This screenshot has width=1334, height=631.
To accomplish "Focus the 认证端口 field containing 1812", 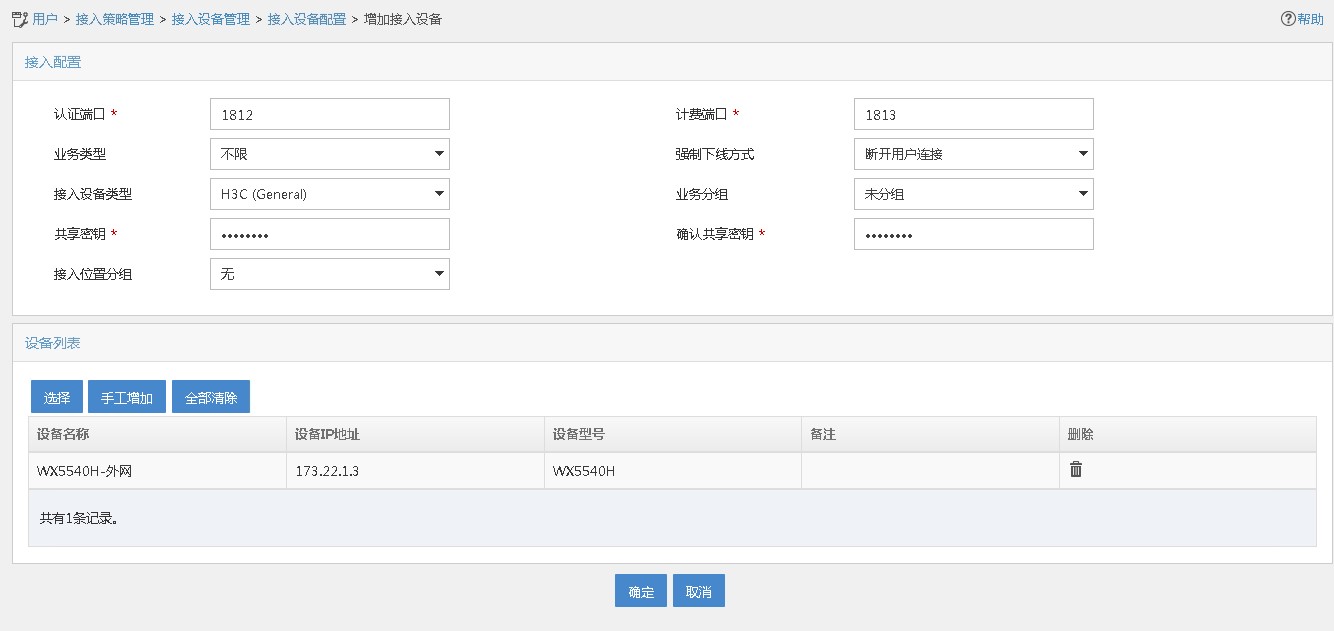I will click(x=330, y=114).
